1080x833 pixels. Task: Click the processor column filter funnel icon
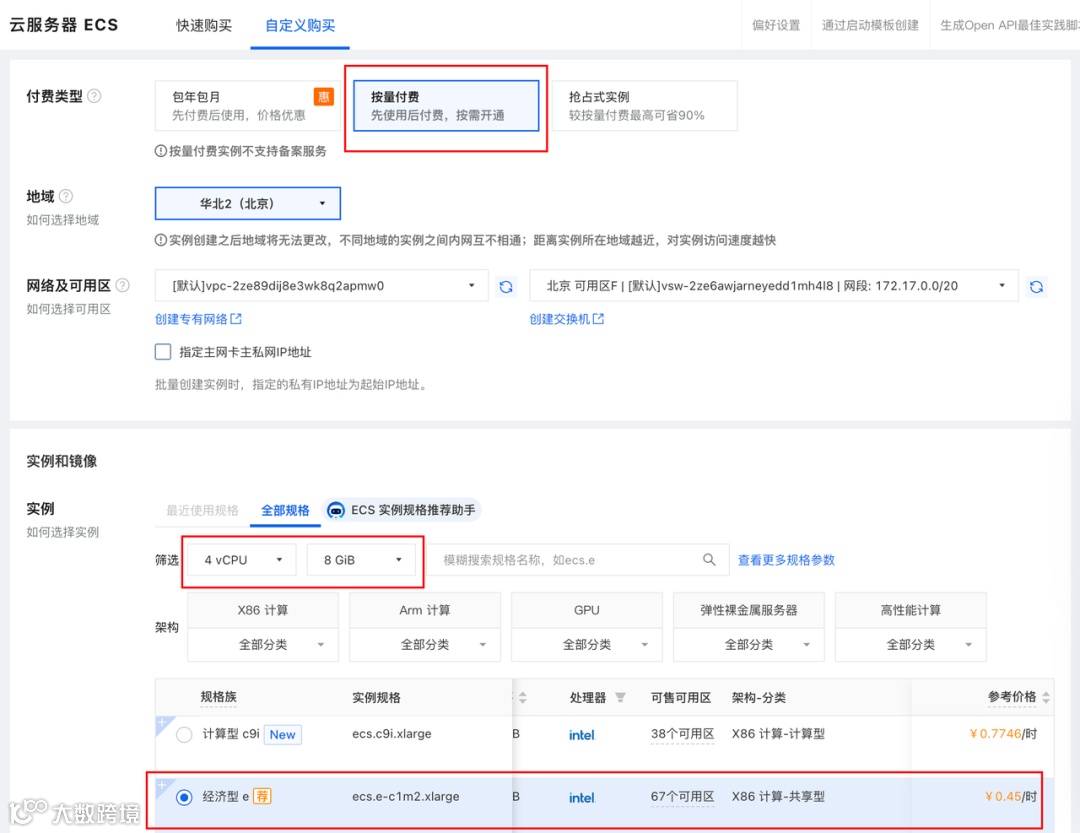pos(621,697)
